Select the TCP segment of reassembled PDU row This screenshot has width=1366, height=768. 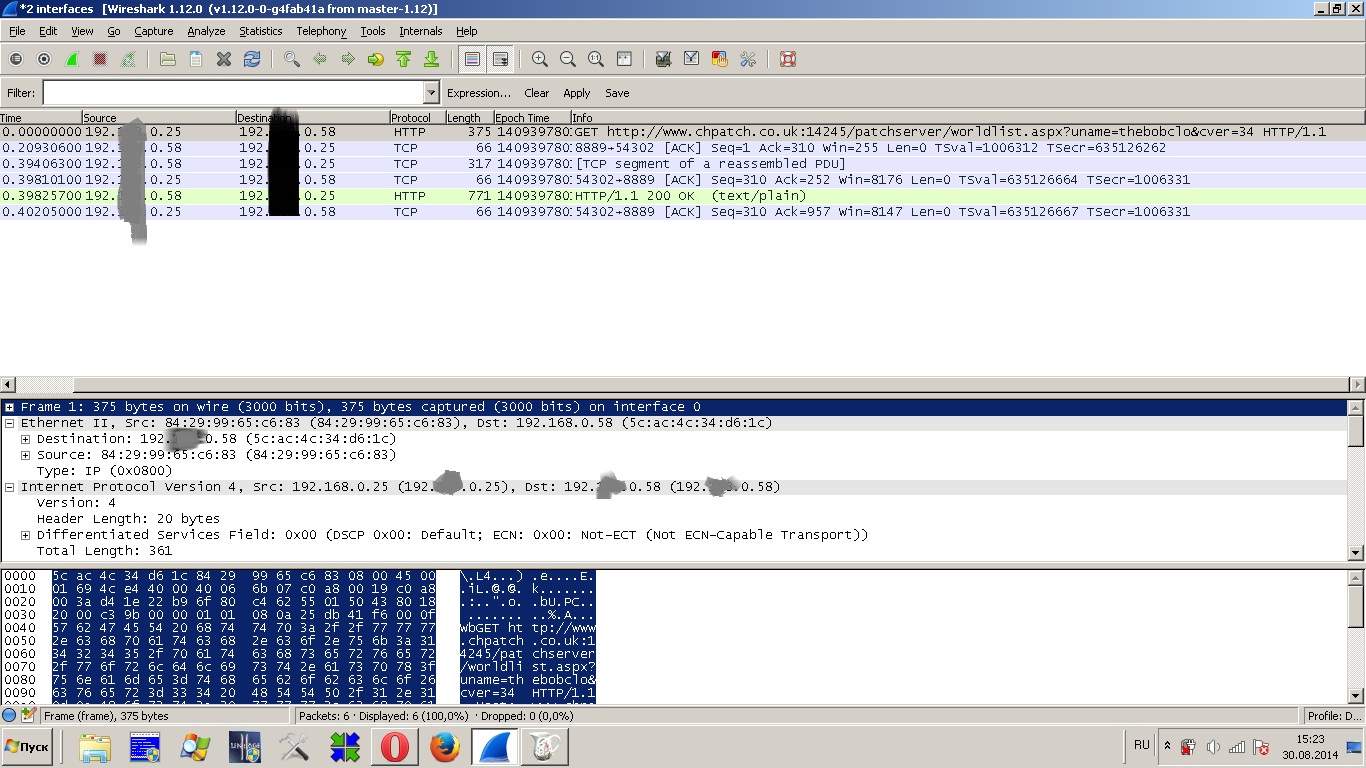coord(683,164)
